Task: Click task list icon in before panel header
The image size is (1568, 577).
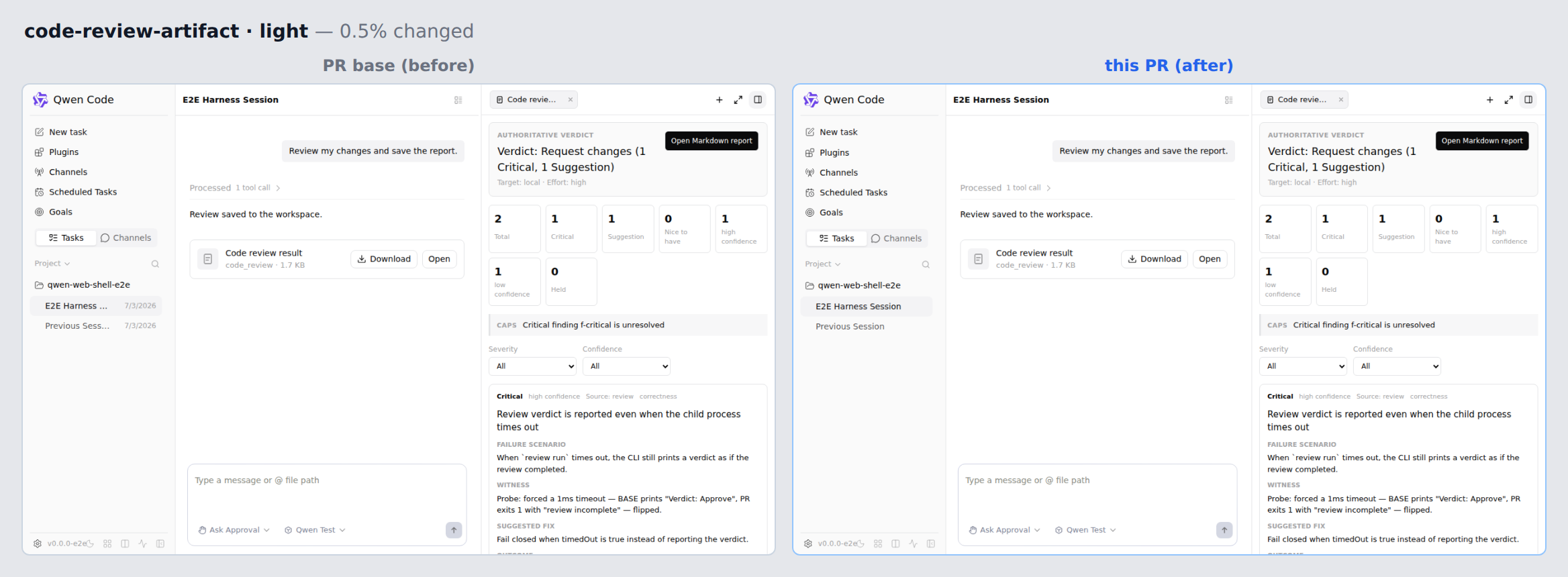Action: pos(458,100)
